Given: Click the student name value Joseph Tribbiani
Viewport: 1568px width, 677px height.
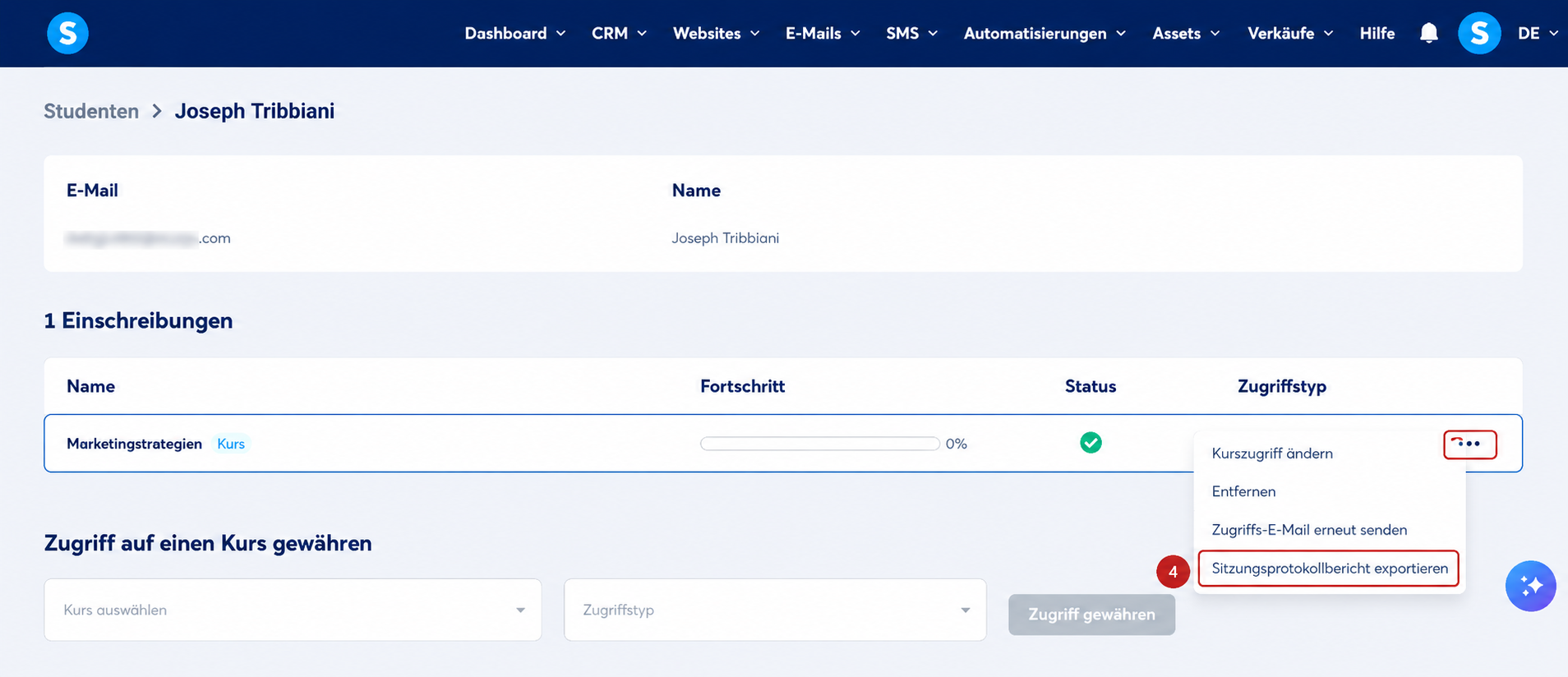Looking at the screenshot, I should [x=725, y=238].
